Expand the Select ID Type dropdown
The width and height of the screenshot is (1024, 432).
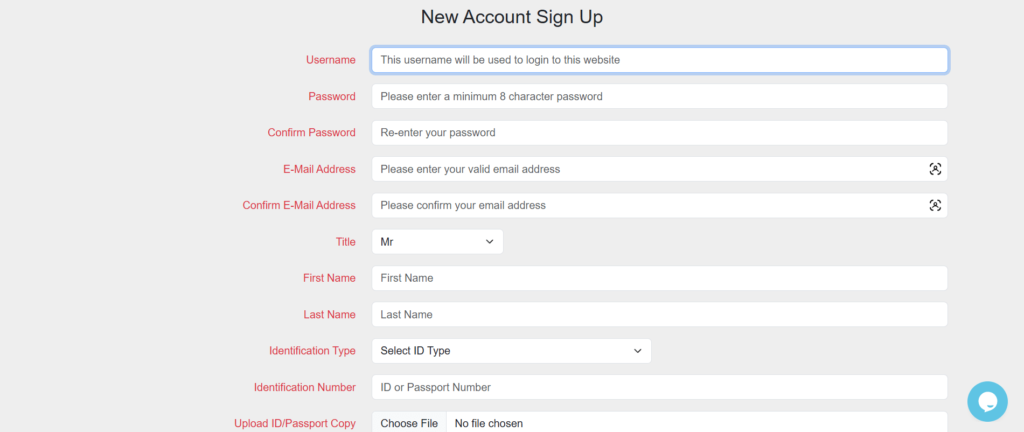click(x=511, y=350)
